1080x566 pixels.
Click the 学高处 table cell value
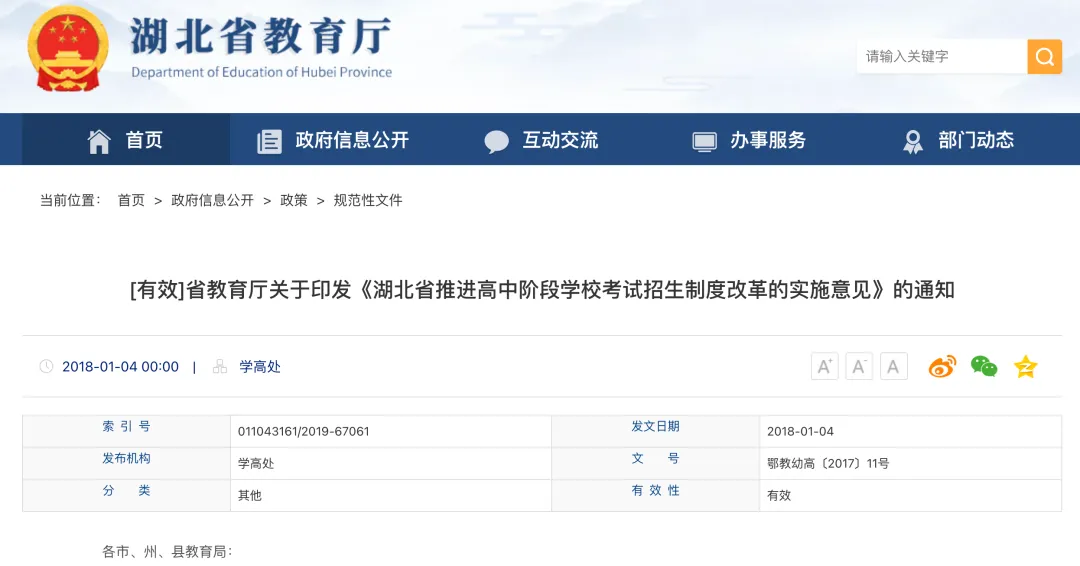pos(256,463)
